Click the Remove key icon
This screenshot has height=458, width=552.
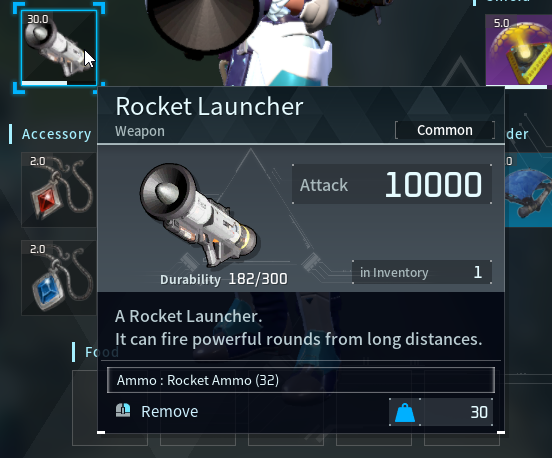123,410
